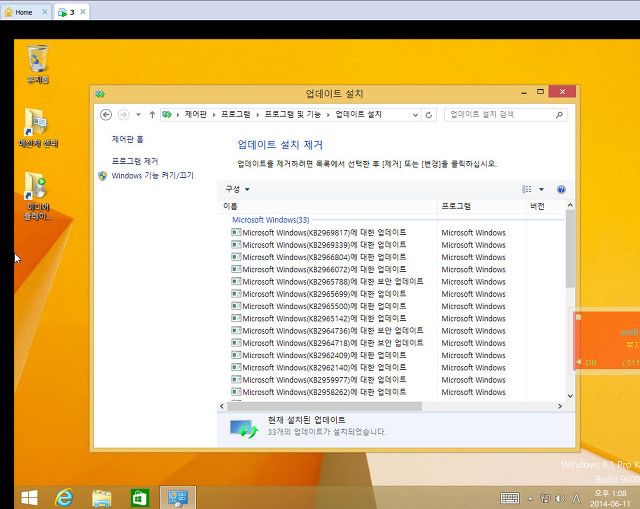The image size is (640, 509).
Task: Click the change view icon
Action: tap(527, 189)
